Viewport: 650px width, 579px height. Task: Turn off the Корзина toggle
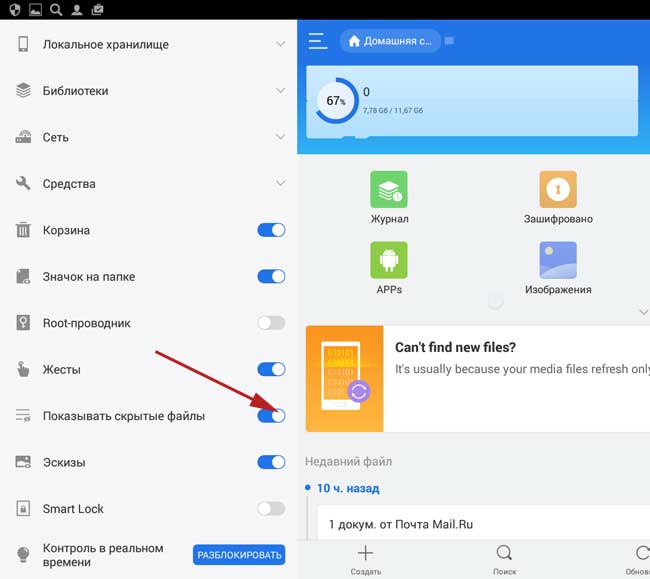click(x=271, y=230)
